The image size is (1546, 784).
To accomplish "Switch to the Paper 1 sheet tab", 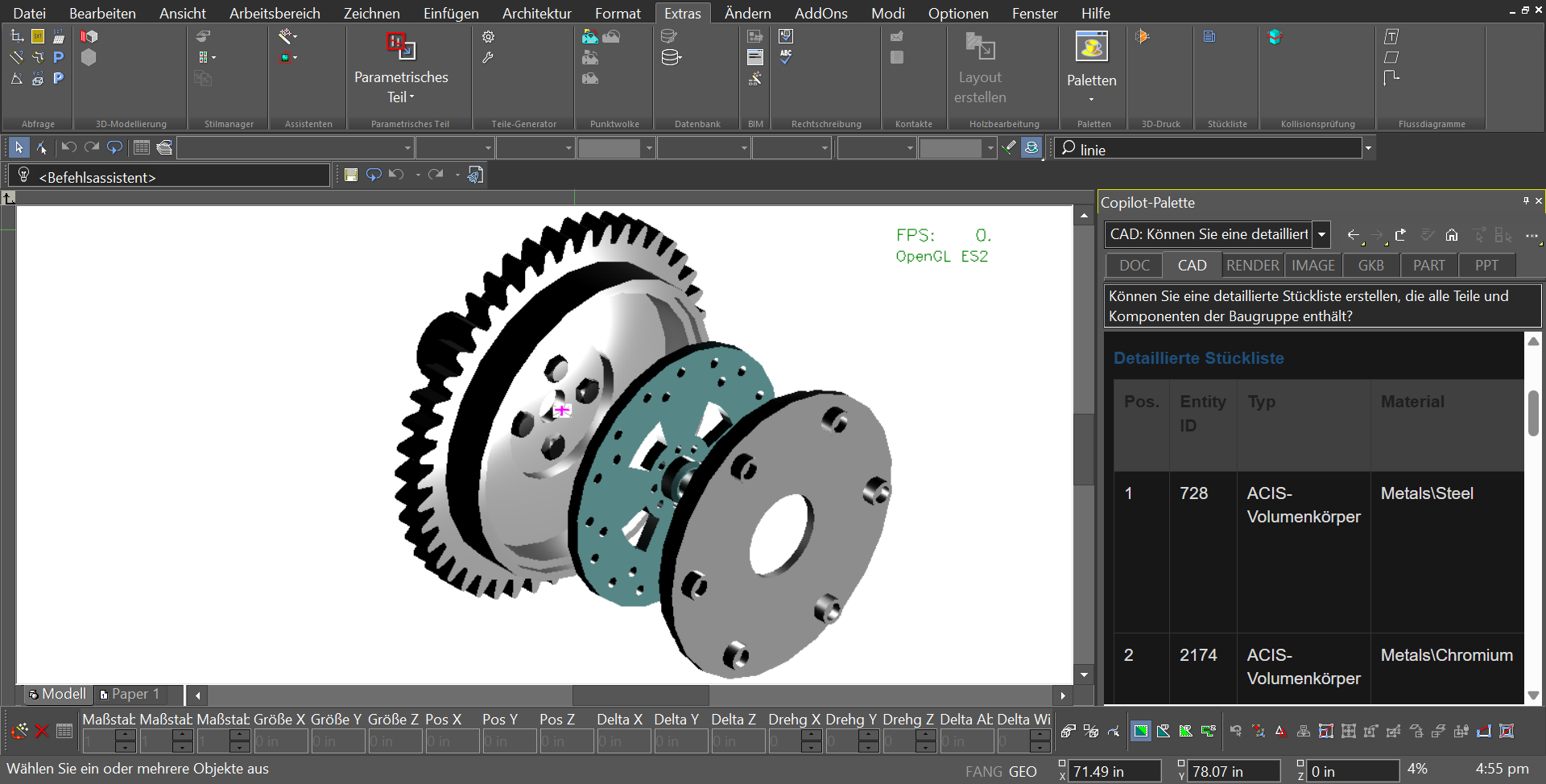I will coord(130,694).
